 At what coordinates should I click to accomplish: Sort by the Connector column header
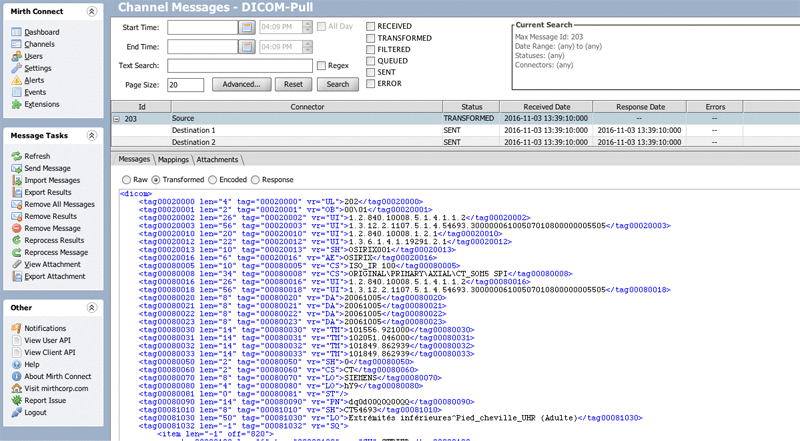[x=307, y=107]
